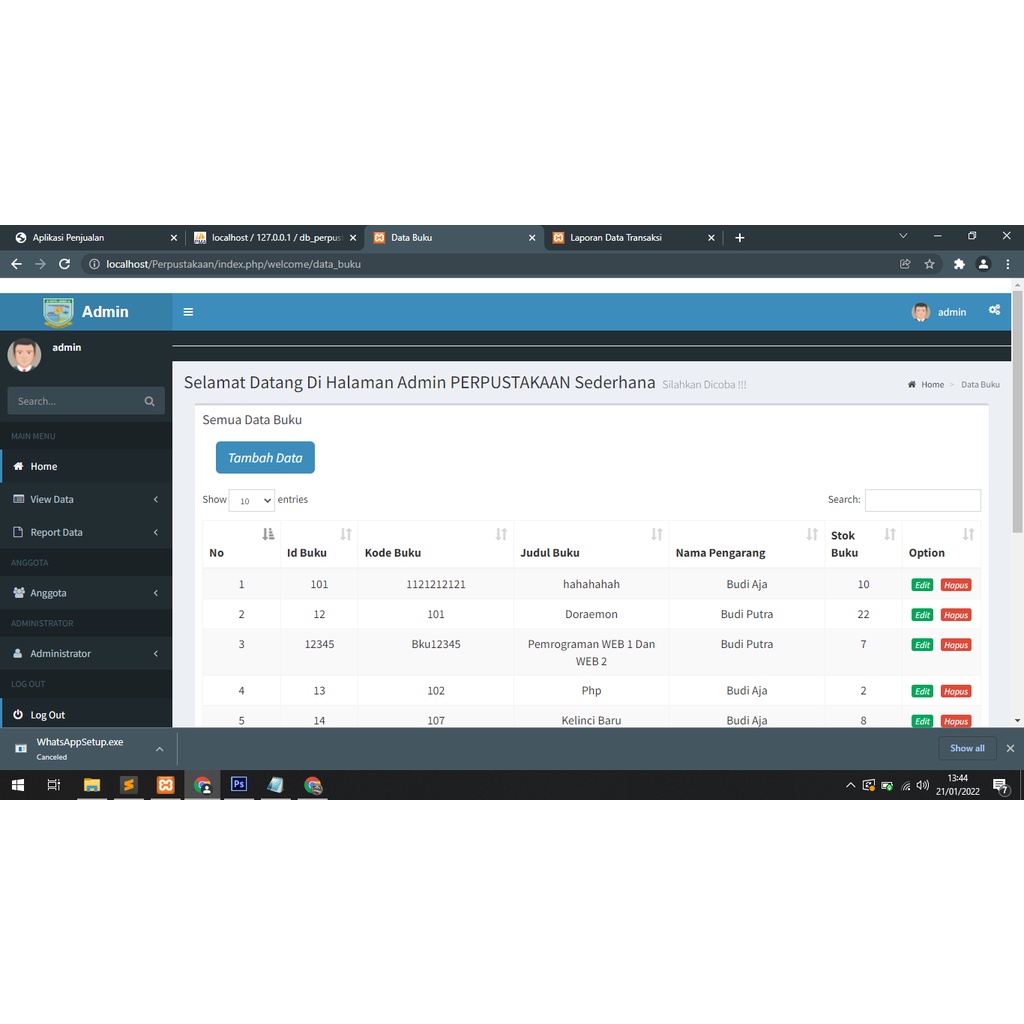Click the Tambah Data button
The width and height of the screenshot is (1024, 1024).
[x=265, y=458]
